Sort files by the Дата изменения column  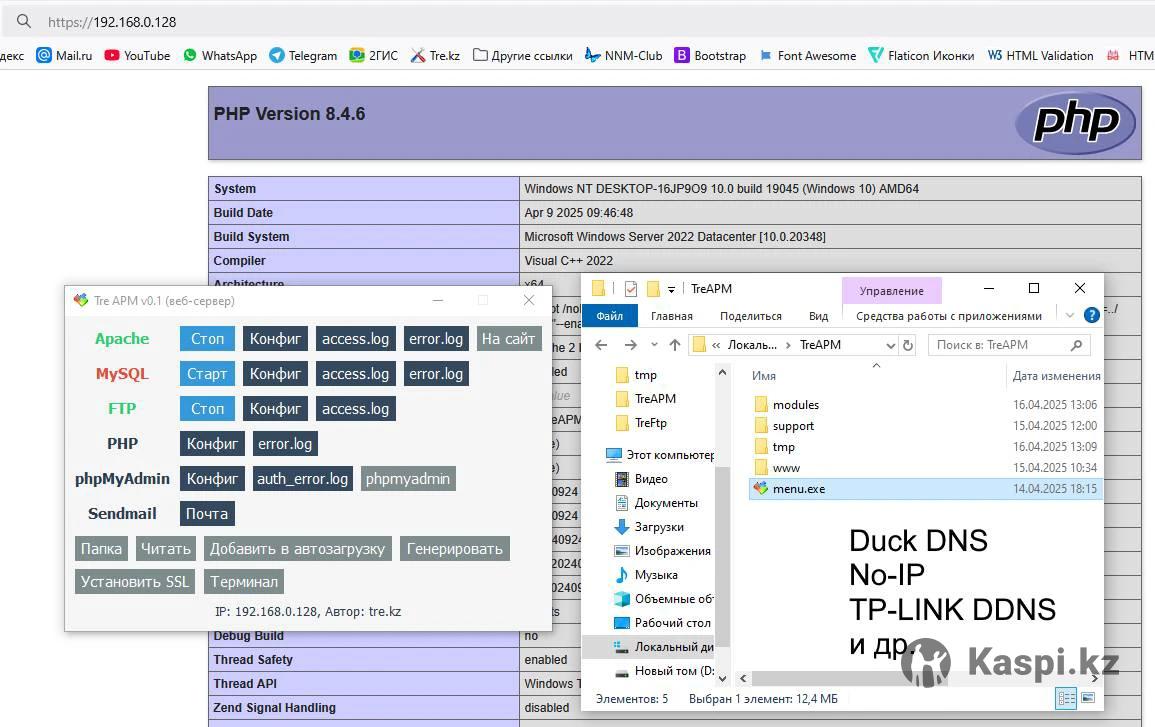(1056, 376)
